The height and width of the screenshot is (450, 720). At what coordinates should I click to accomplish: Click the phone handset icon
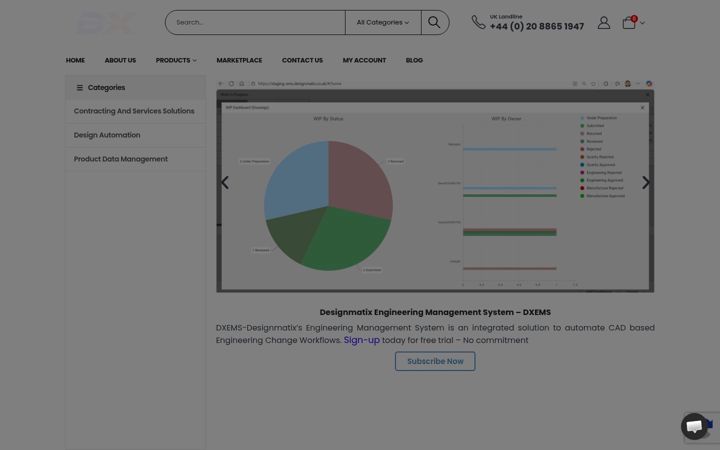(478, 22)
